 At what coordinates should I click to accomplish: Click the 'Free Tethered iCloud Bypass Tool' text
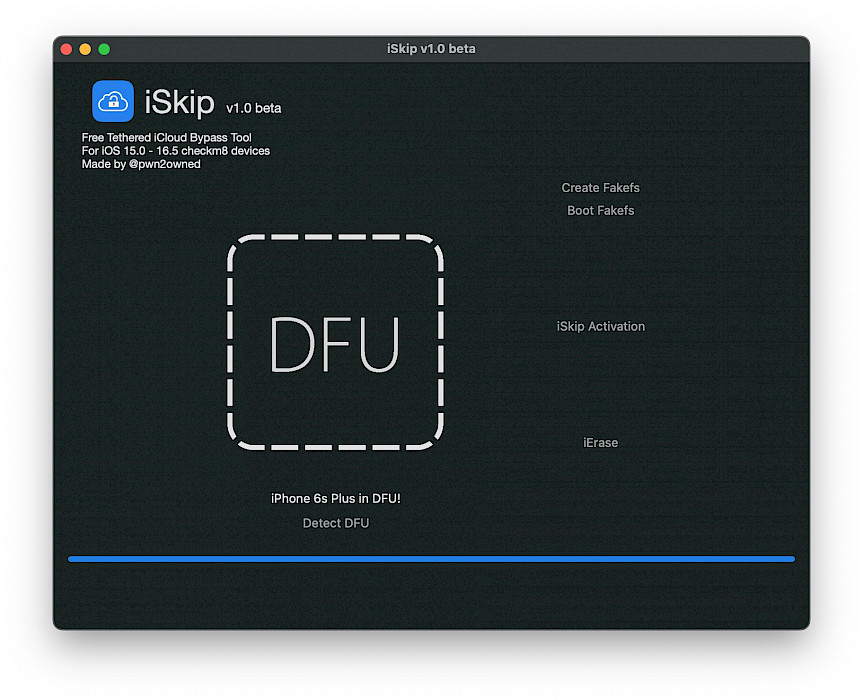pos(166,138)
